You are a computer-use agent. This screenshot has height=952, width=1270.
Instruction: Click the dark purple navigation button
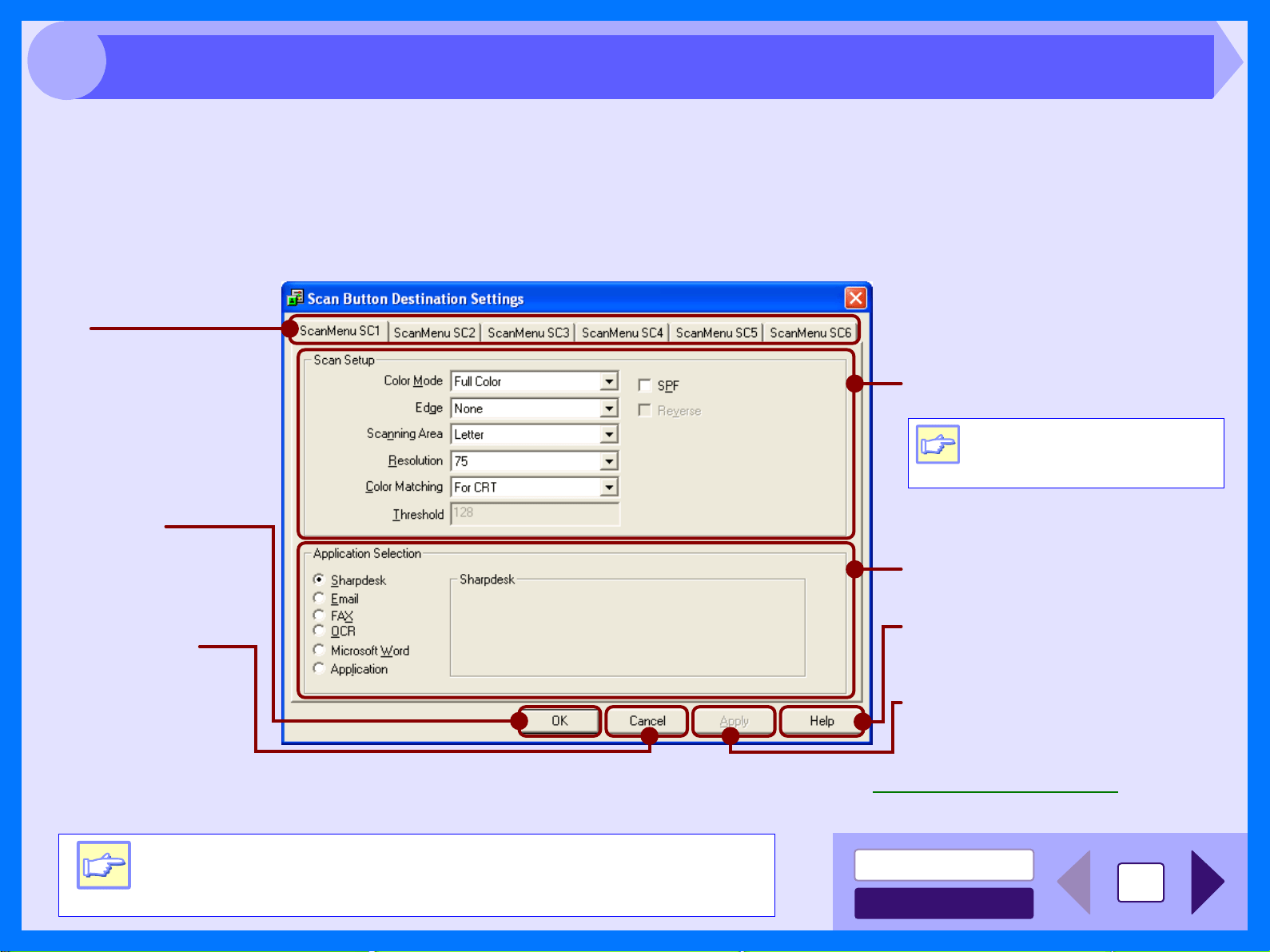point(944,902)
